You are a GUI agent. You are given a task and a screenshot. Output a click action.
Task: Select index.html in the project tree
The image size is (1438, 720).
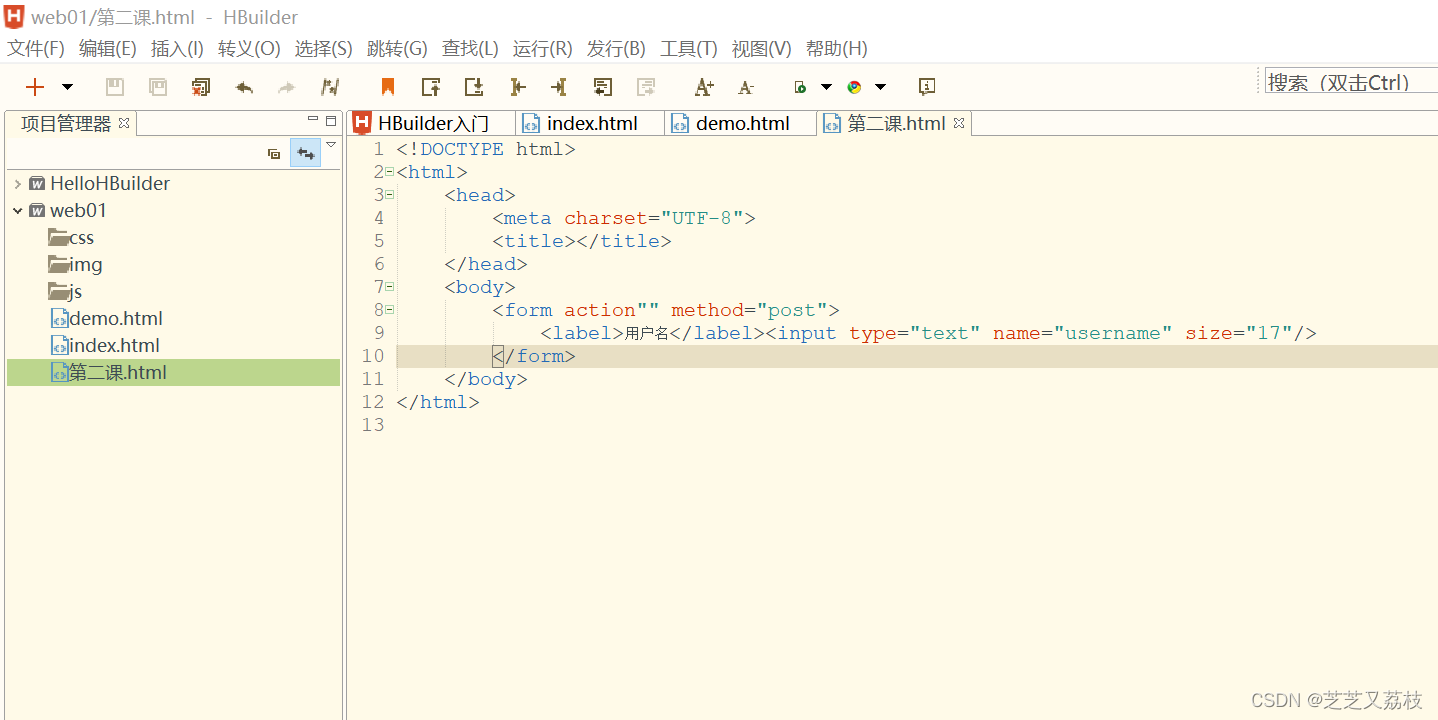[x=104, y=345]
